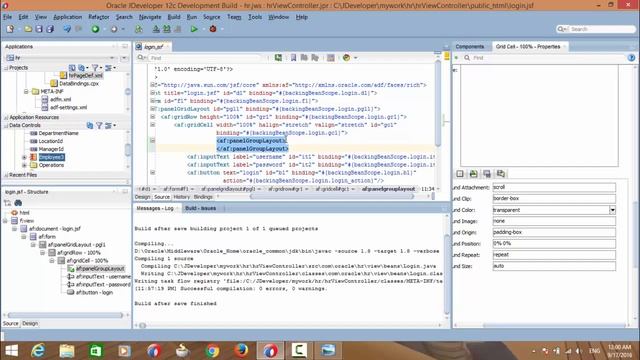Click the Clip field containing border-box
Viewport: 640px width, 360px height.
point(554,199)
